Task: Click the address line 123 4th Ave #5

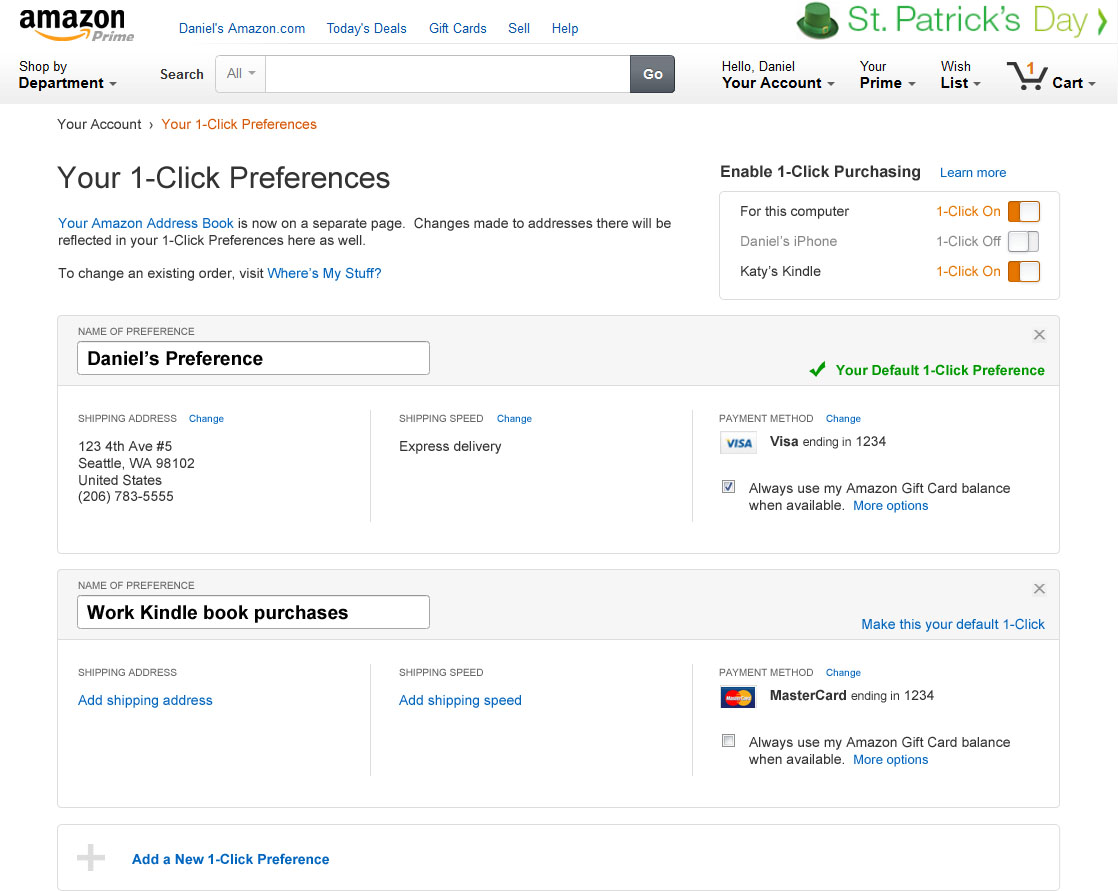Action: [x=125, y=446]
